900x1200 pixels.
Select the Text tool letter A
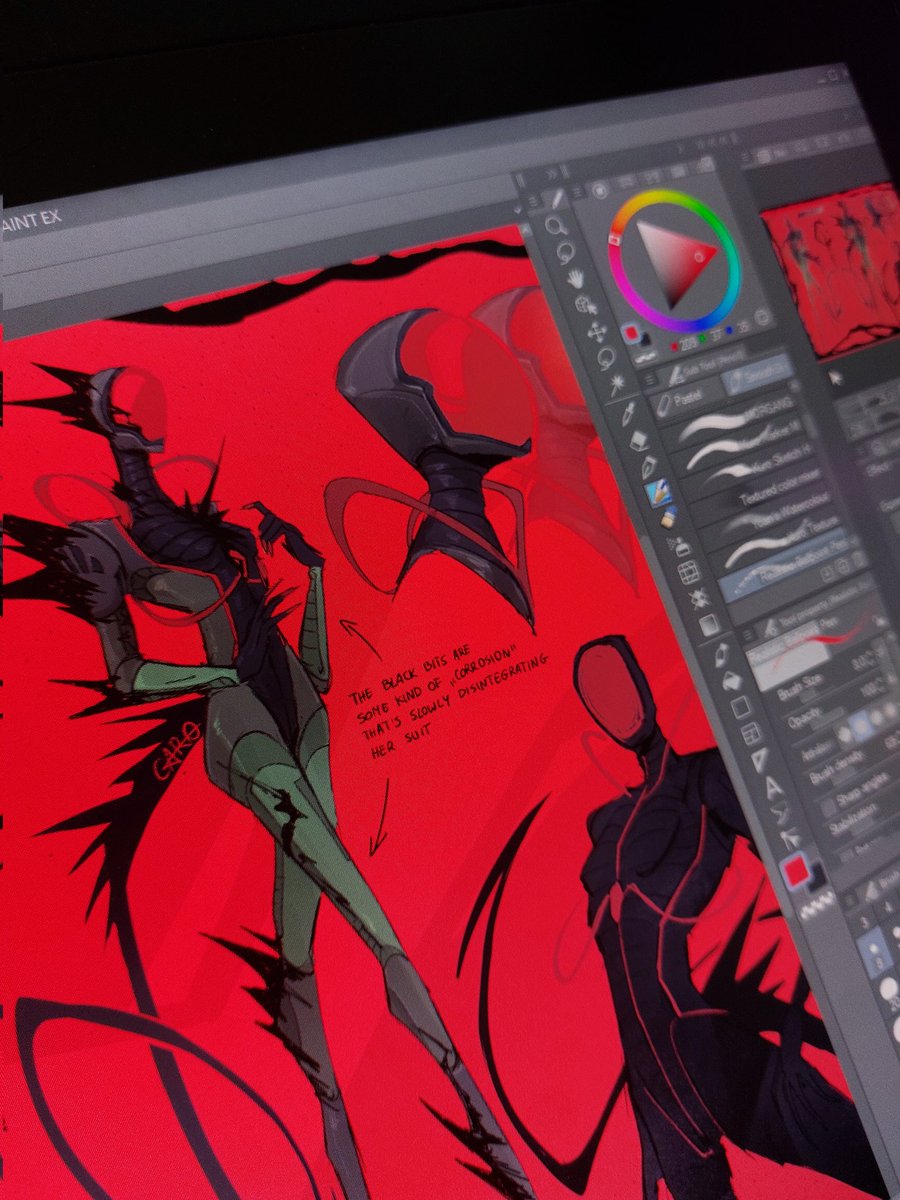[x=774, y=787]
